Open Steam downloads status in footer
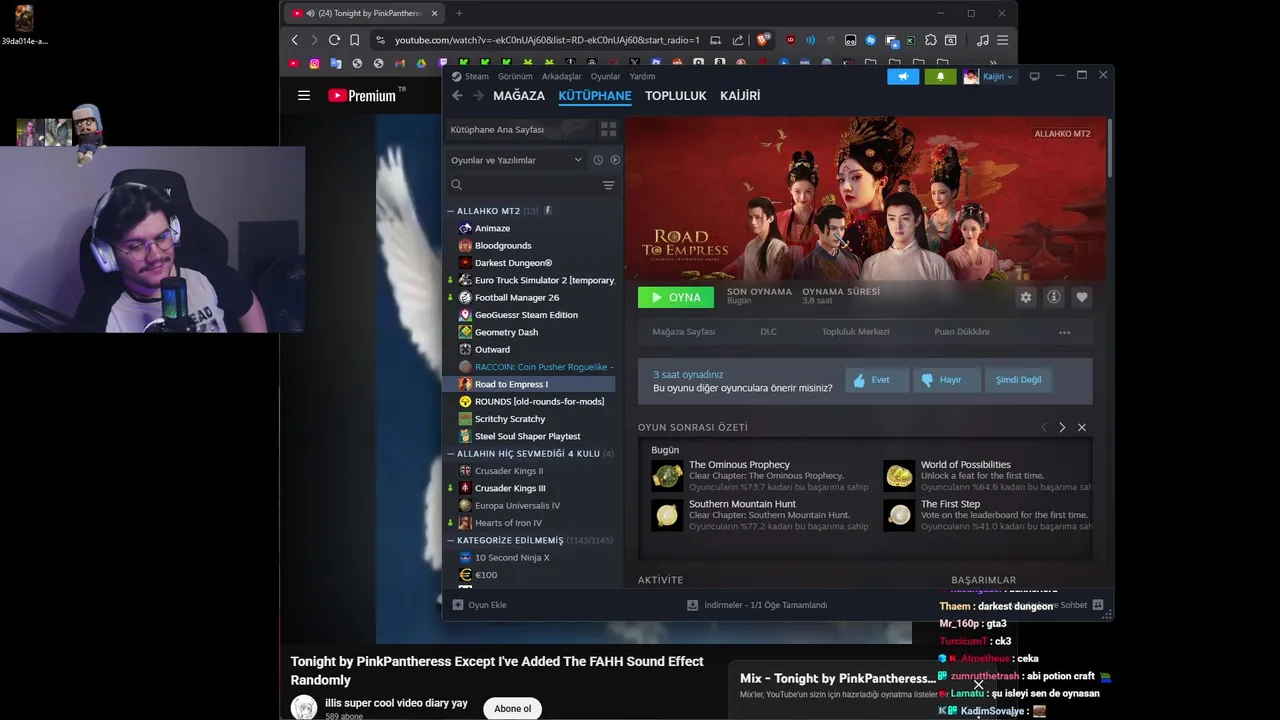1280x720 pixels. click(757, 605)
